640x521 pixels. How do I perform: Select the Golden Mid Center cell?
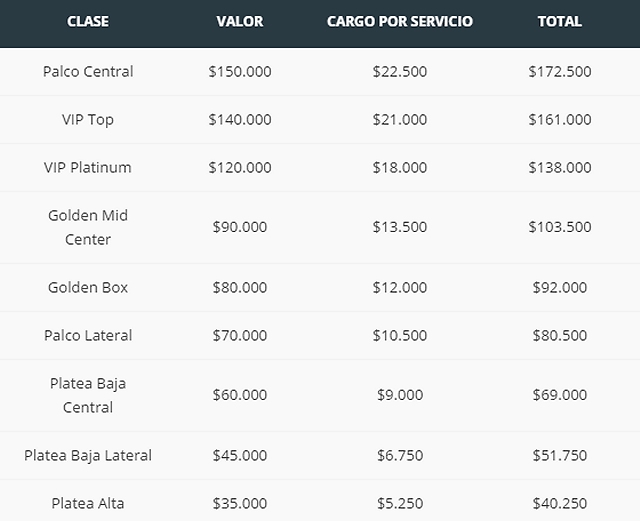click(x=88, y=227)
